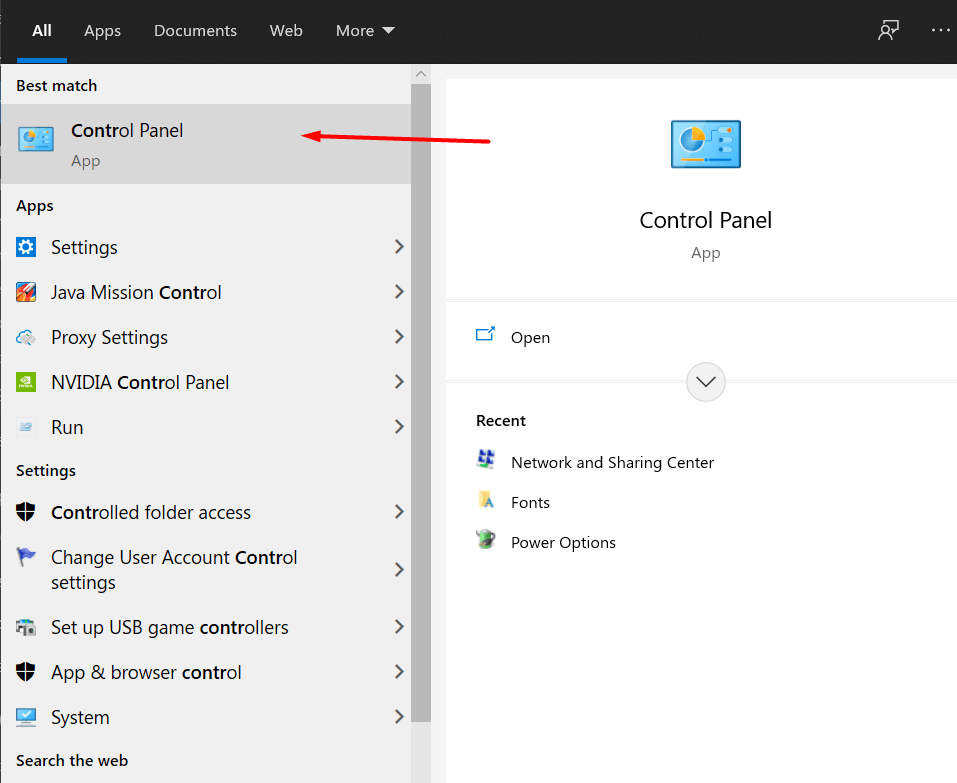Click the ellipsis options icon top right

tap(941, 30)
